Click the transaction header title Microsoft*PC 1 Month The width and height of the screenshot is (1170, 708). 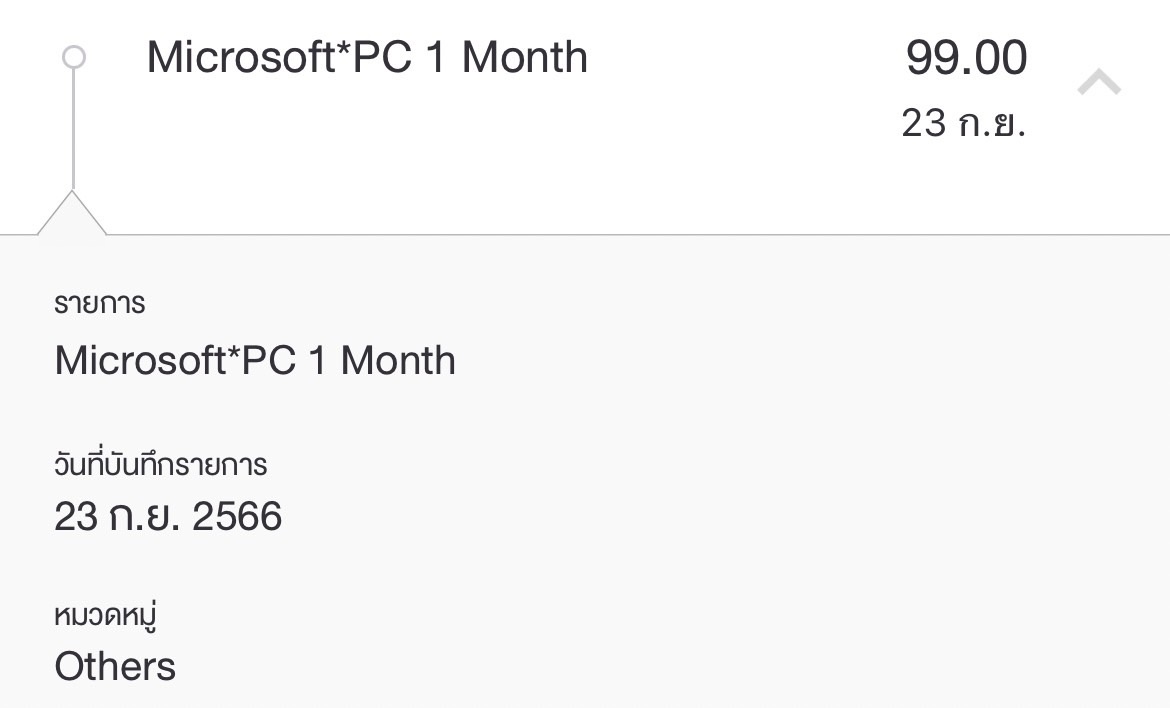coord(367,57)
